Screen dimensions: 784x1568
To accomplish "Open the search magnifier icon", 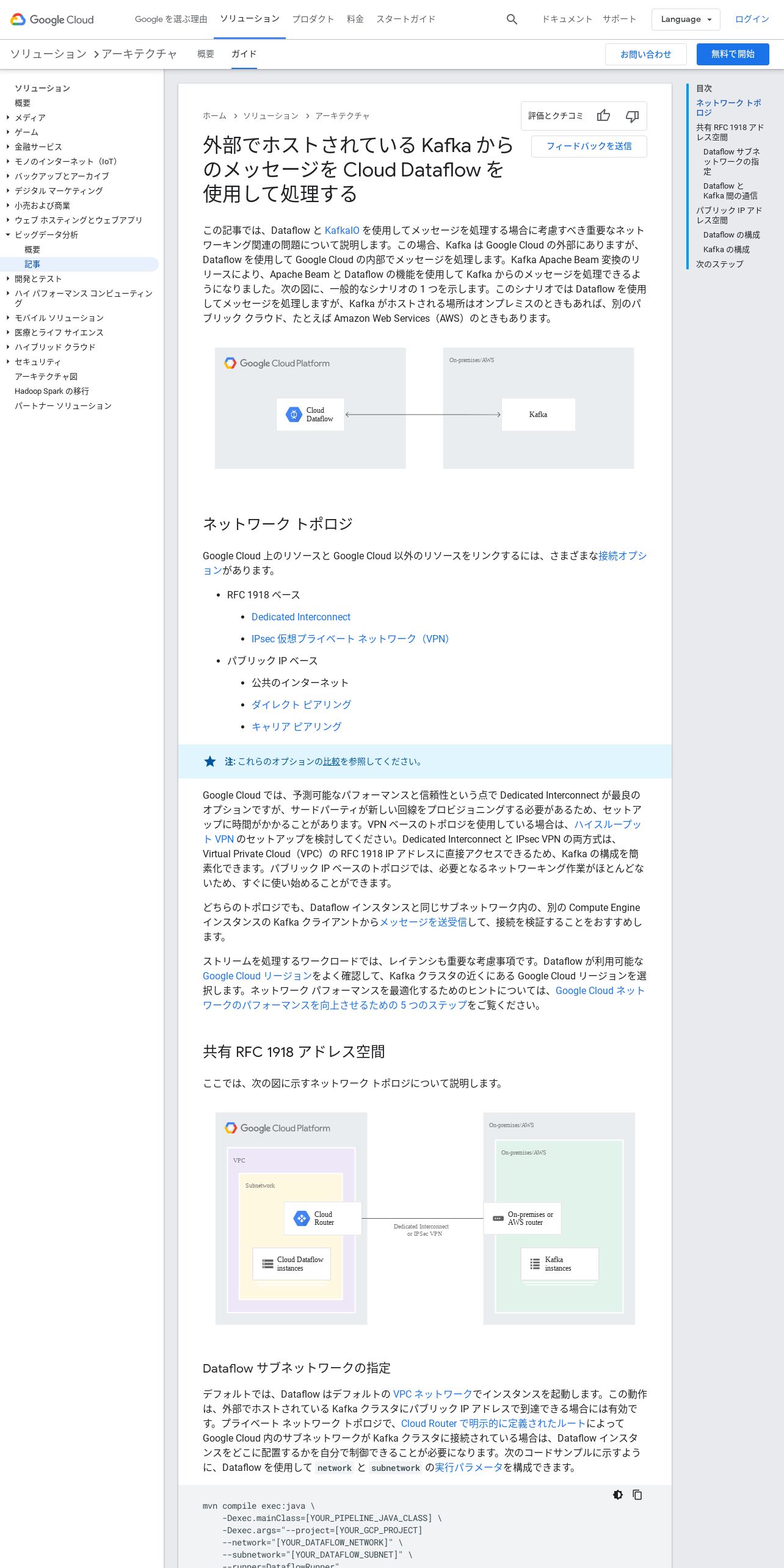I will 512,20.
